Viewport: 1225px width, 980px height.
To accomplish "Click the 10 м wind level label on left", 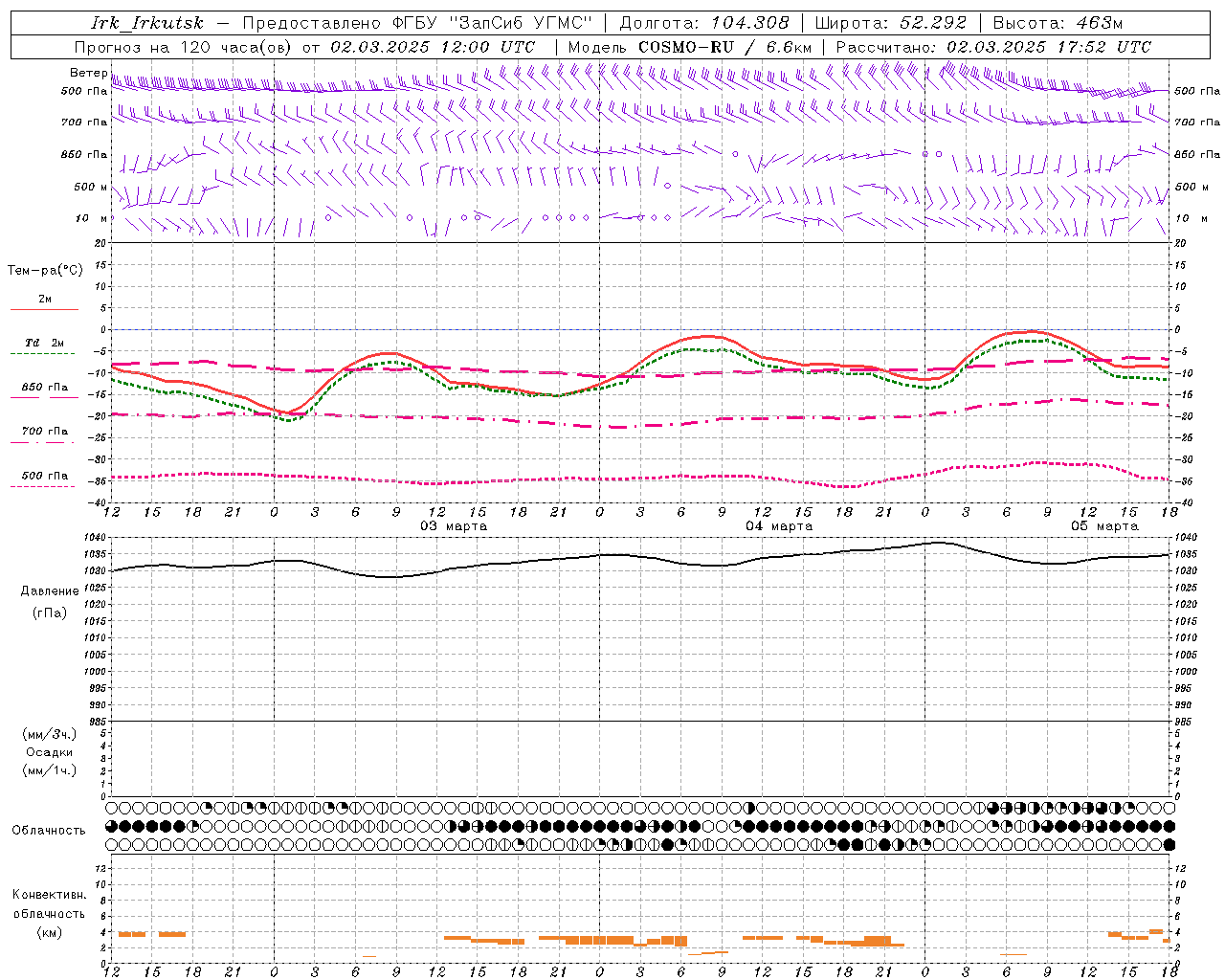I will pyautogui.click(x=91, y=218).
